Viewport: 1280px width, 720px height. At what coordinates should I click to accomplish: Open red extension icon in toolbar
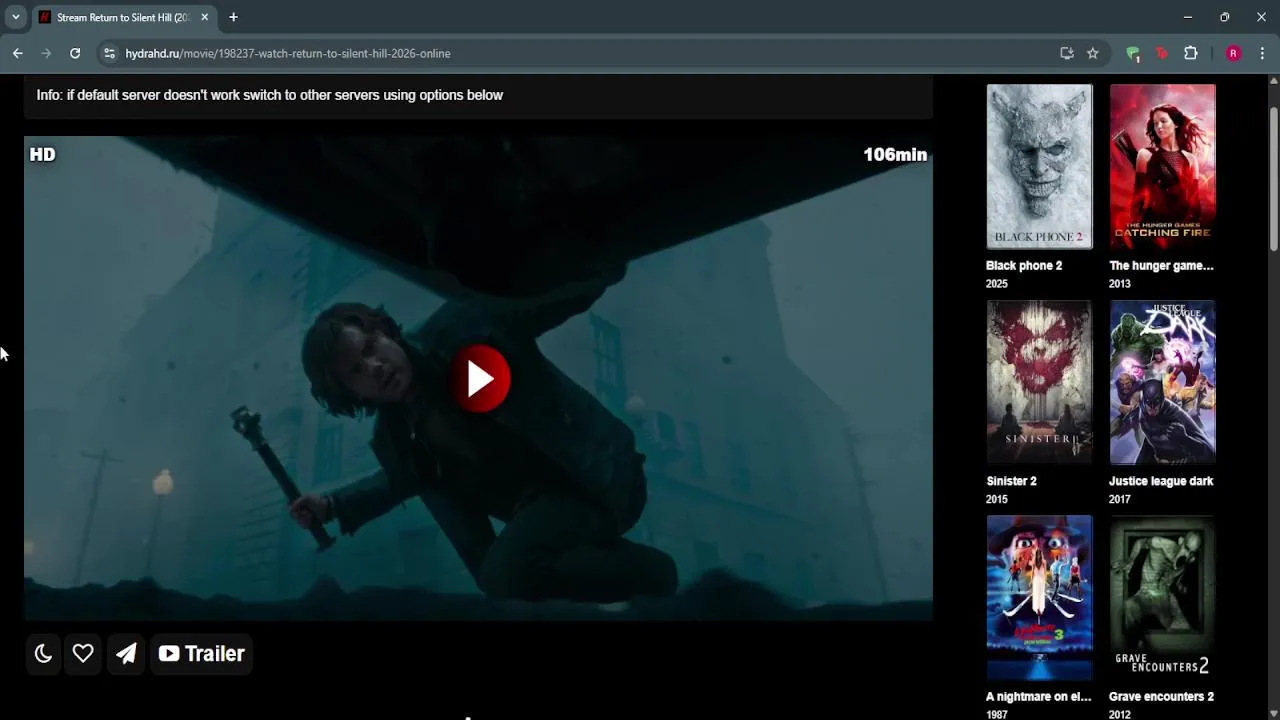tap(1162, 53)
